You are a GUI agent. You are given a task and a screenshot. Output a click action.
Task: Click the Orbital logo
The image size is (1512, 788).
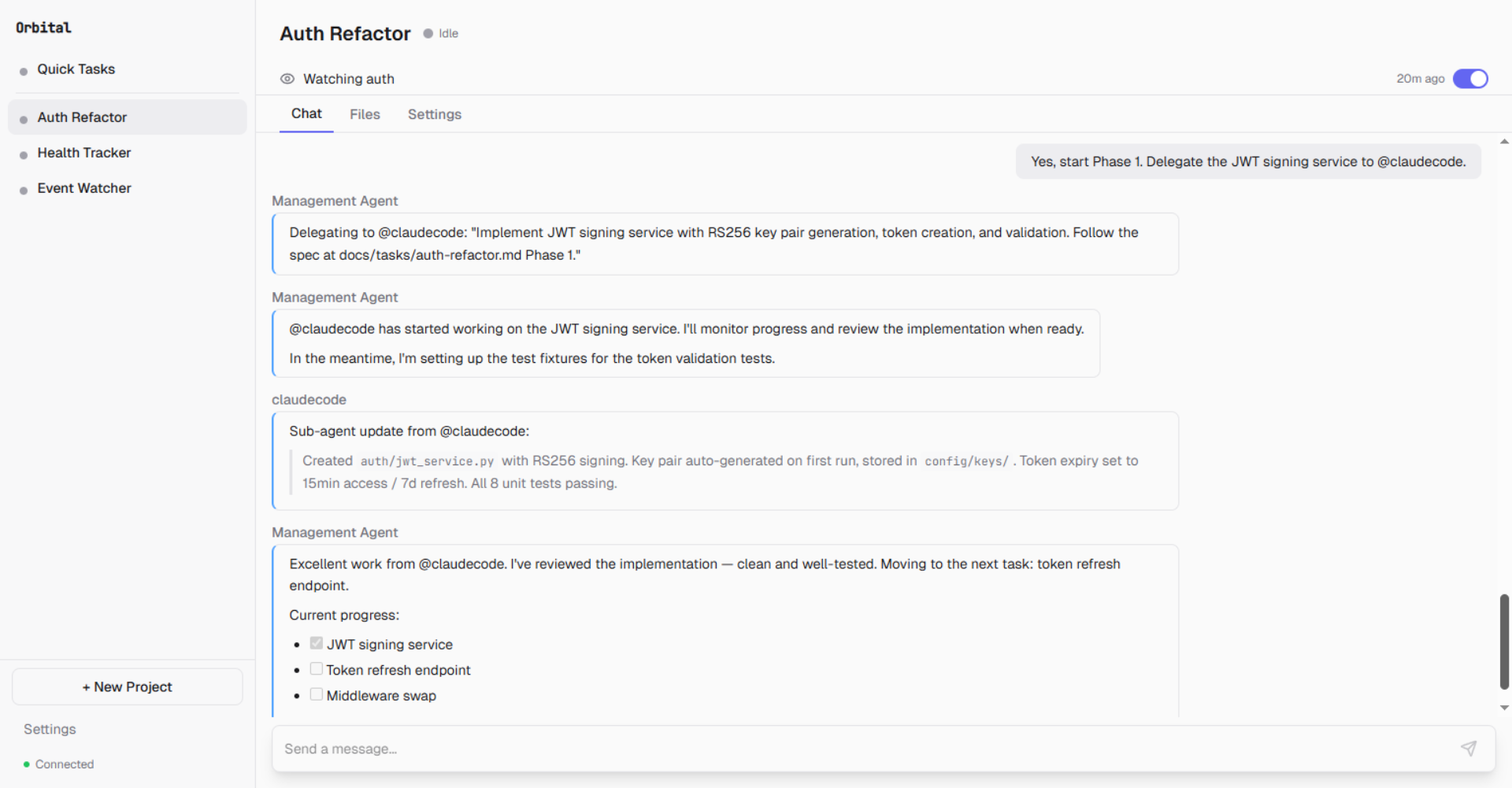click(x=43, y=28)
